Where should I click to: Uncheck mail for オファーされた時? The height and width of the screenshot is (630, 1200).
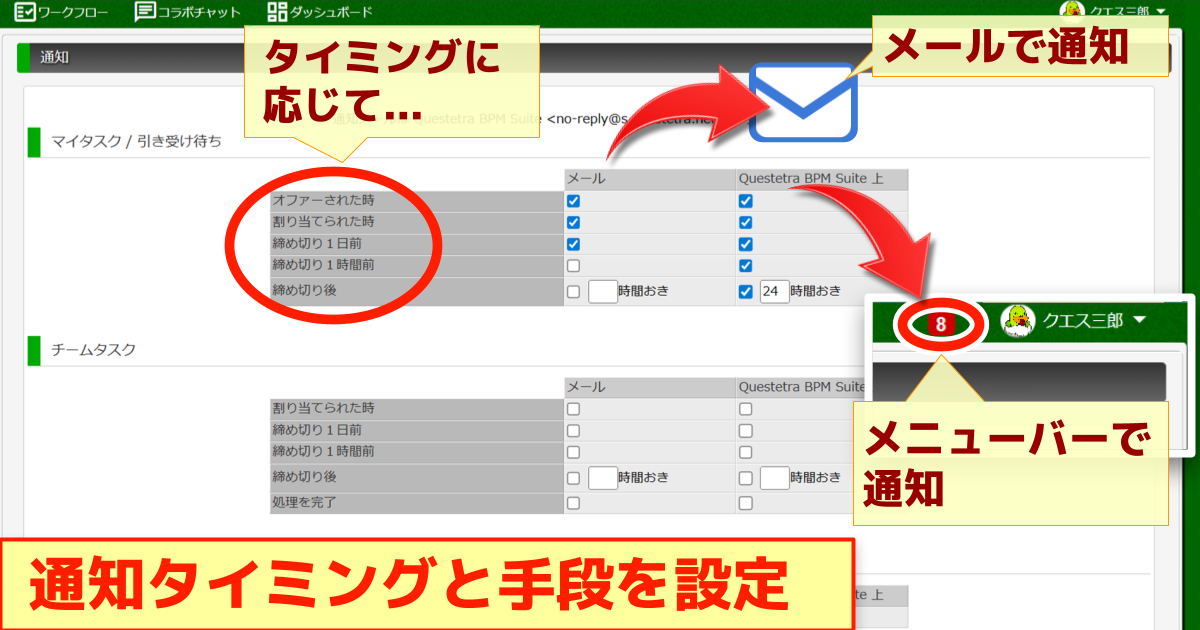pos(573,201)
